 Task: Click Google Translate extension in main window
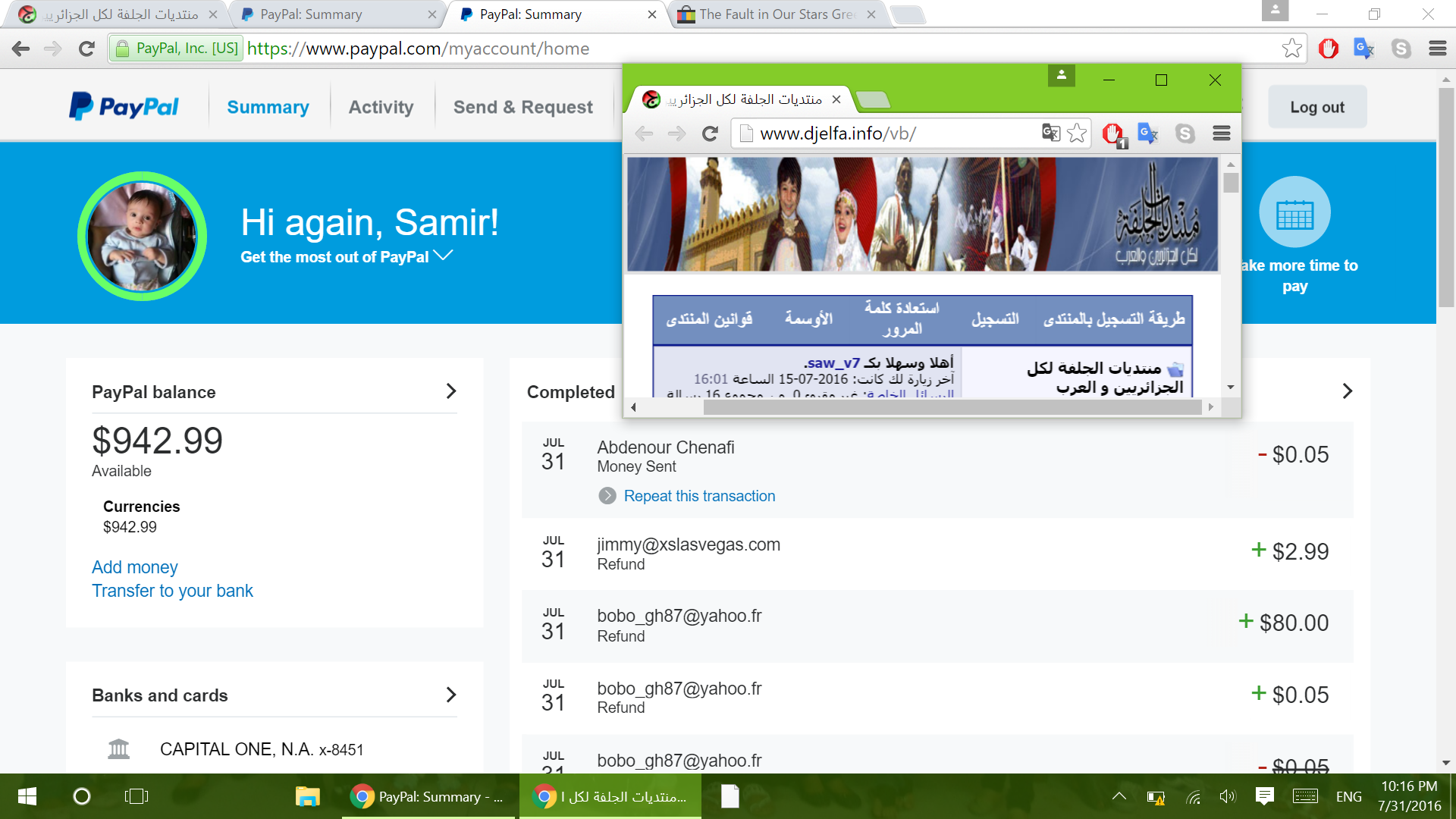1364,49
